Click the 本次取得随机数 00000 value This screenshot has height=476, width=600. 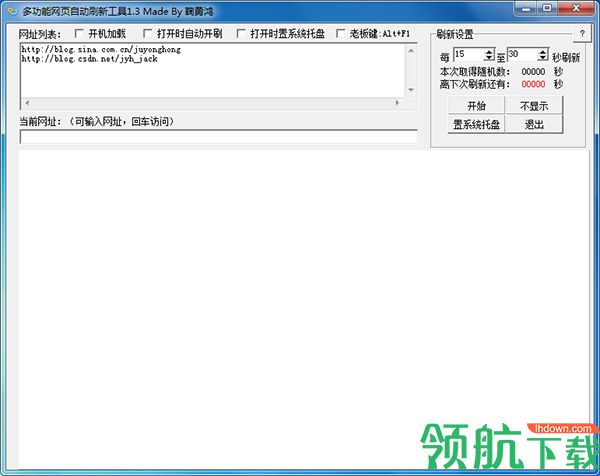[x=533, y=72]
